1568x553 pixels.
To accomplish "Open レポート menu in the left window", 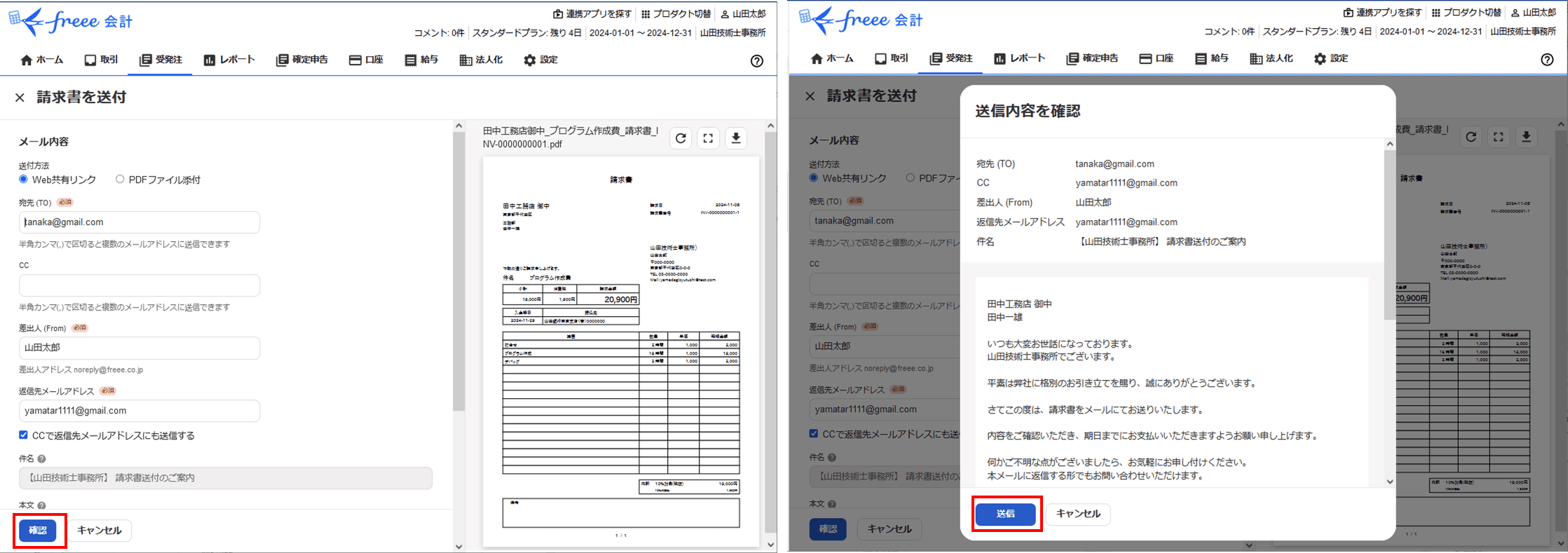I will (229, 60).
